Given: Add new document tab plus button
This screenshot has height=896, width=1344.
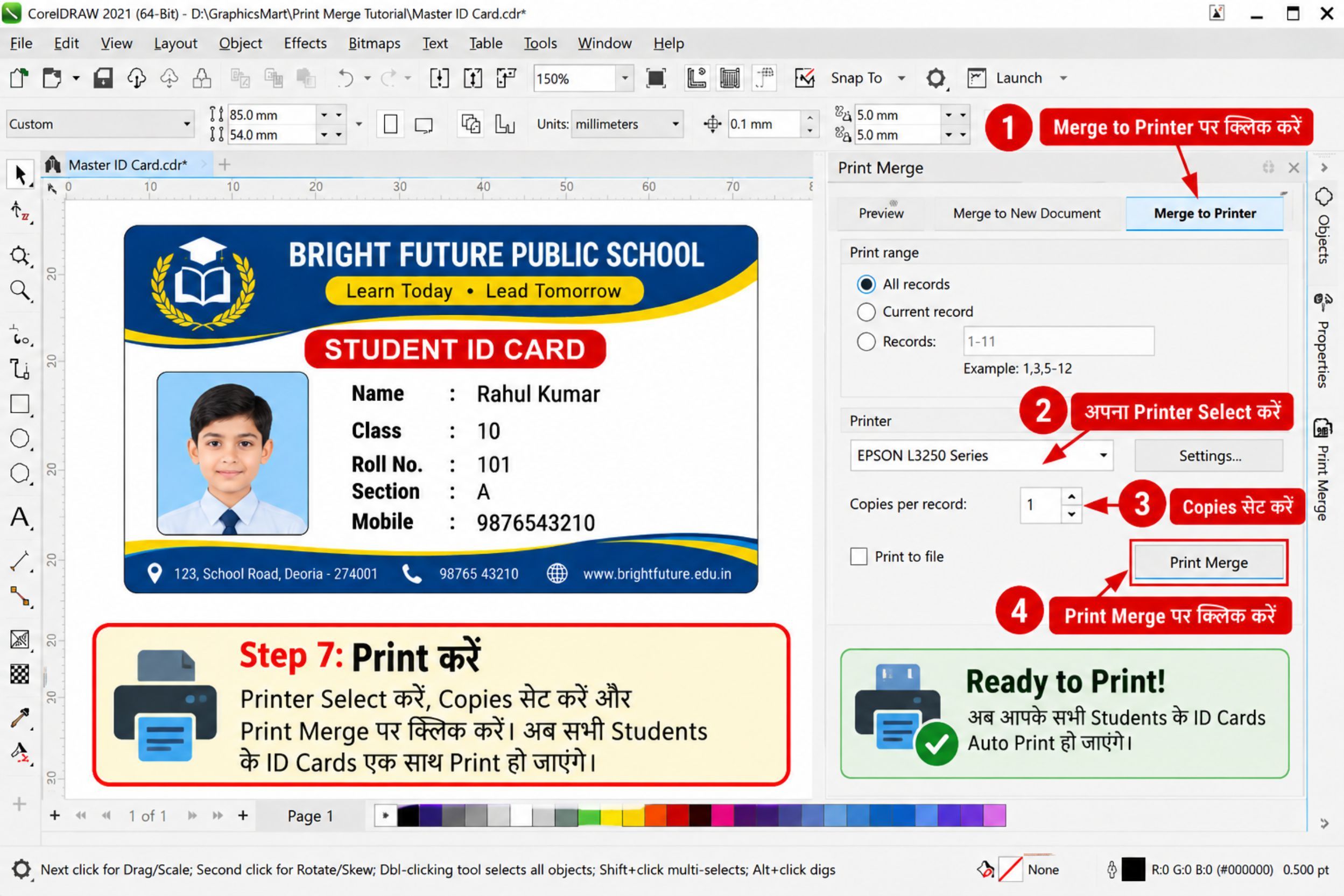Looking at the screenshot, I should pos(224,165).
